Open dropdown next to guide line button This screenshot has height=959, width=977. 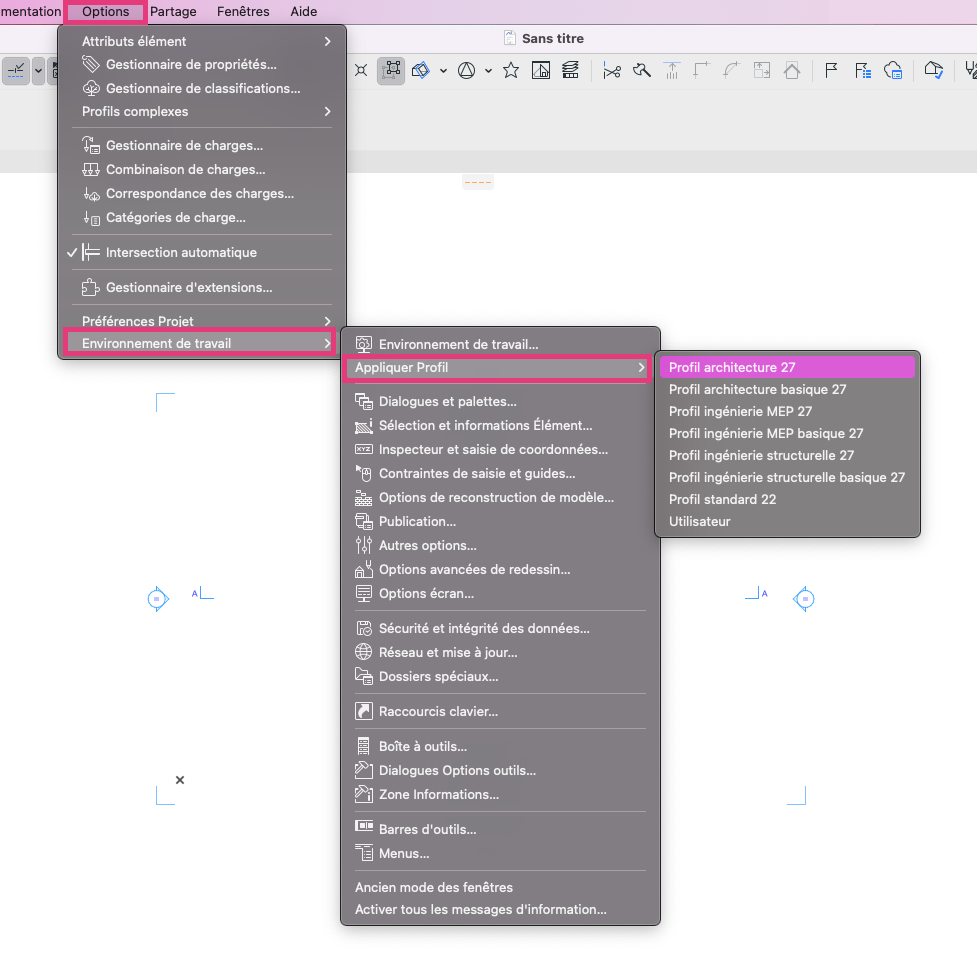(x=38, y=70)
